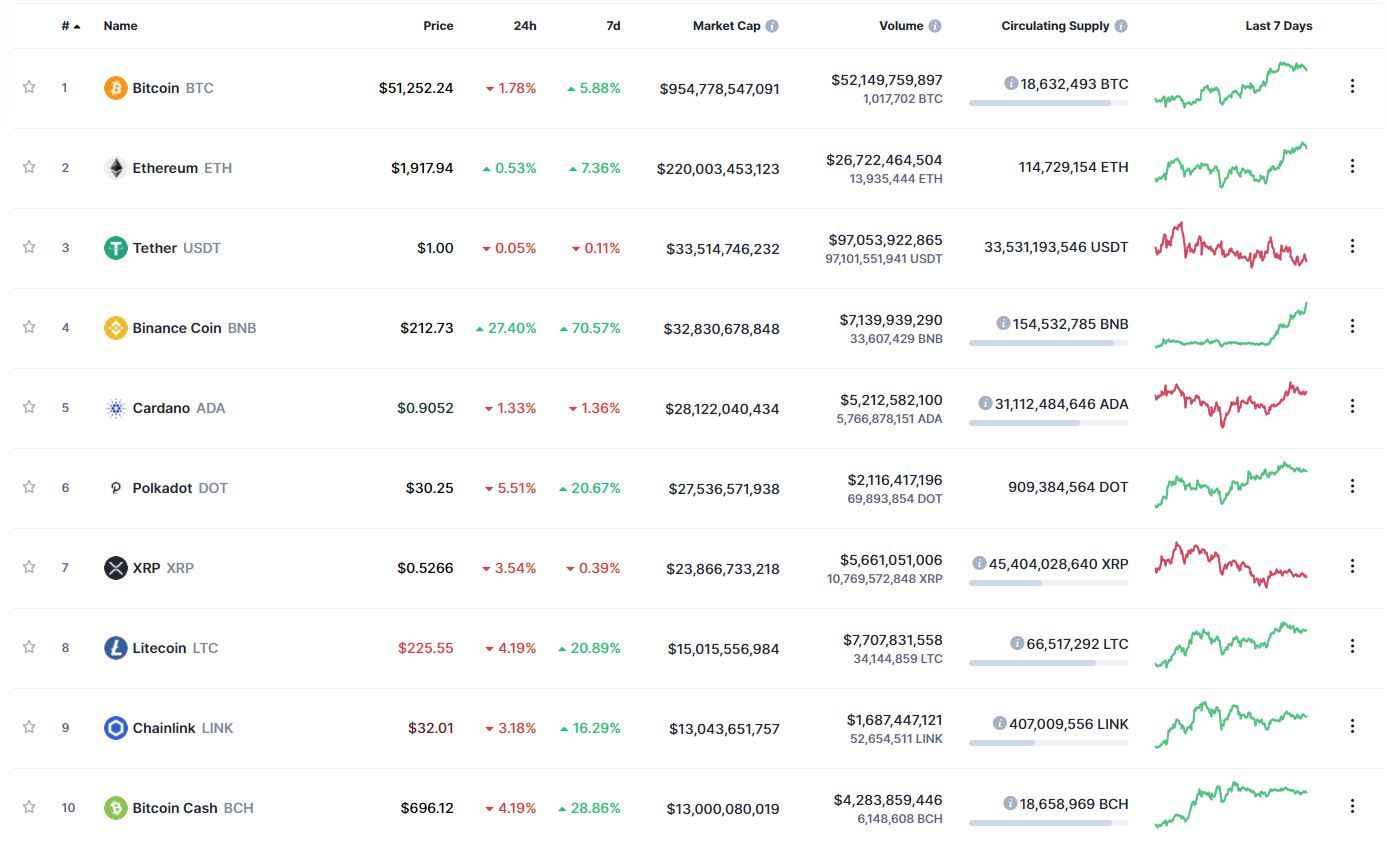Screen dimensions: 1387x845
Task: Toggle the watchlist star for Bitcoin Cash
Action: click(x=29, y=807)
